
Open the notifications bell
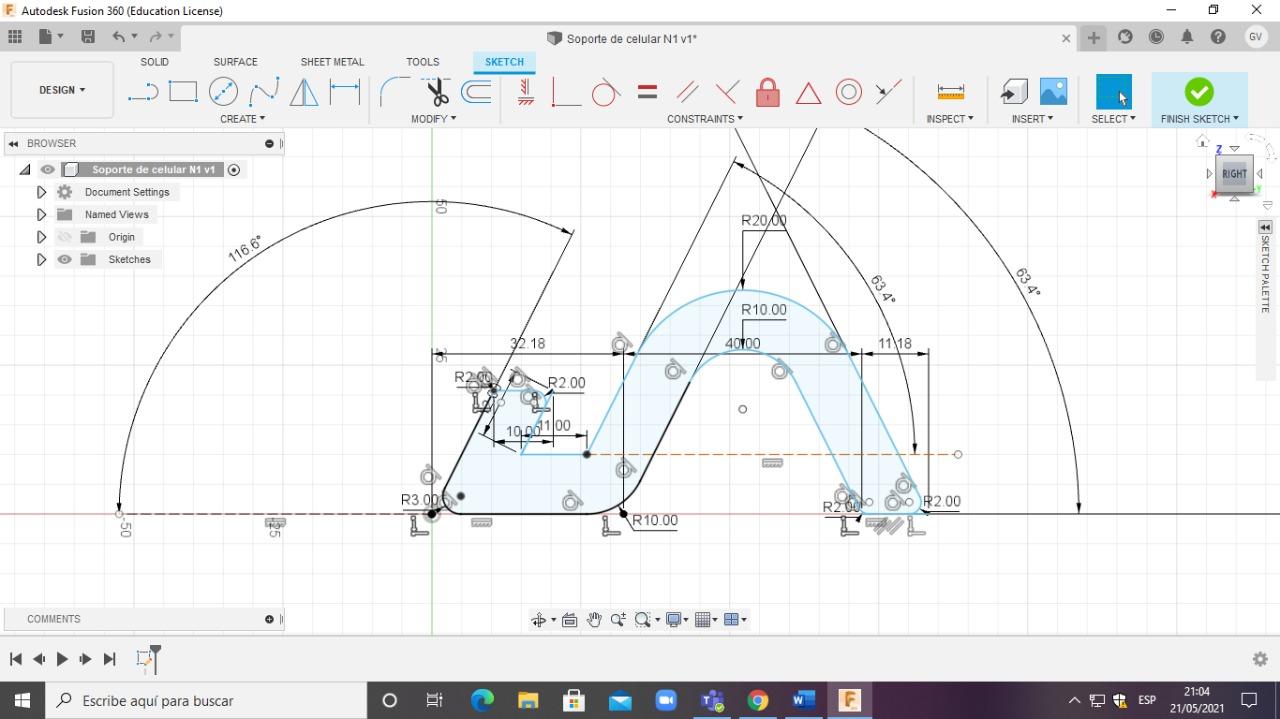click(1187, 37)
